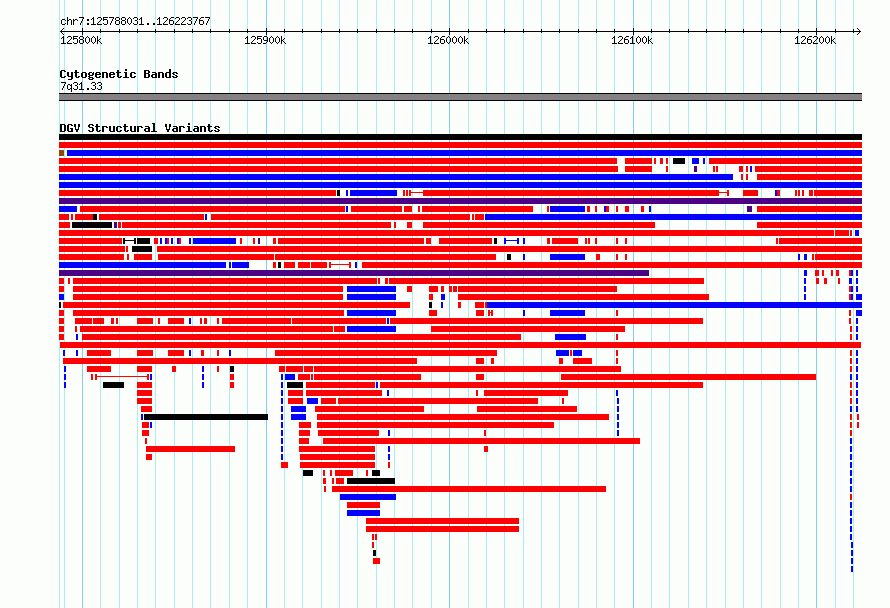This screenshot has height=608, width=890.
Task: Select the shorter blue bar above the paired red bars
Action: pos(363,513)
